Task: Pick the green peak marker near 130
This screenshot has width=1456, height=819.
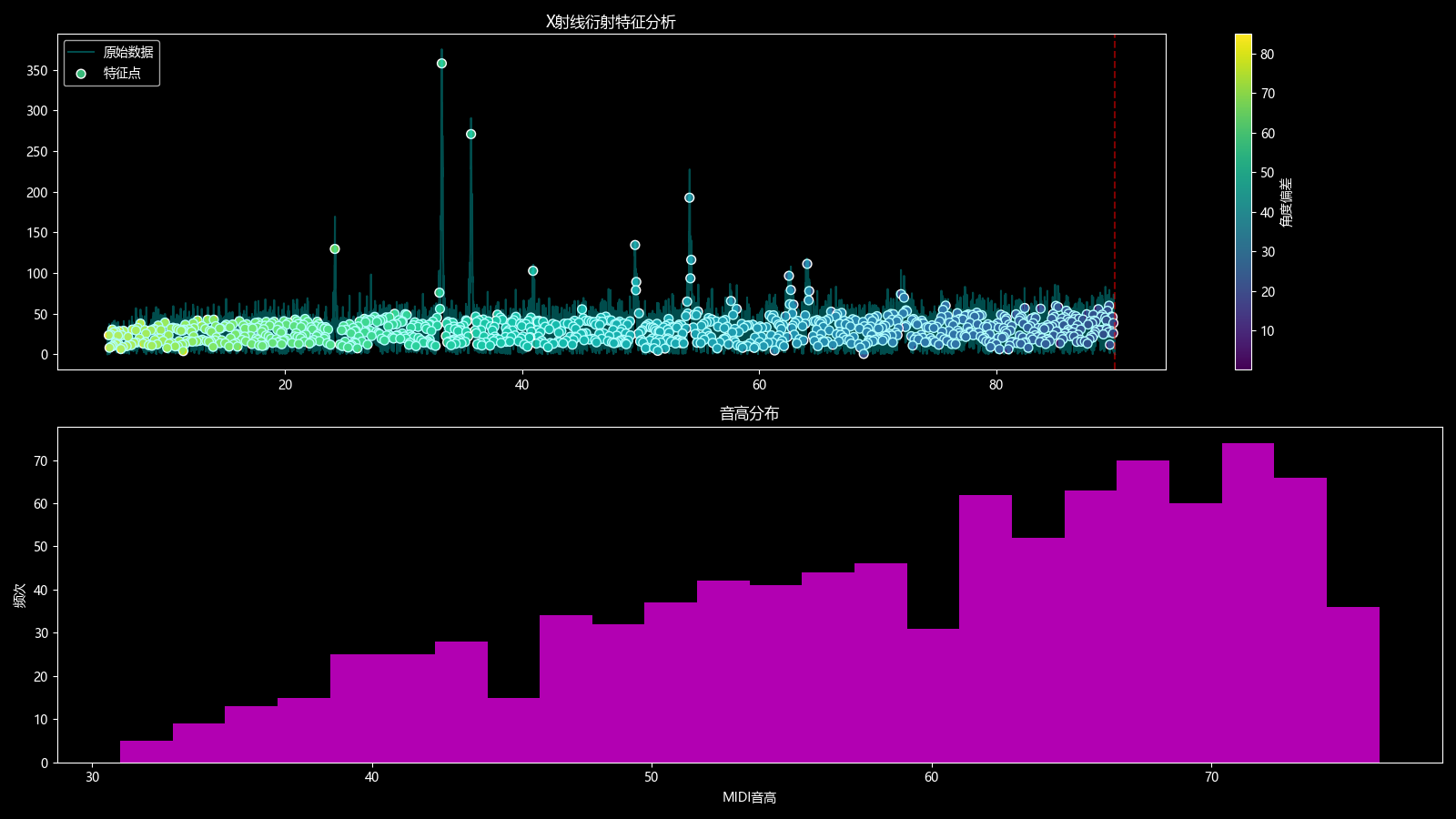Action: pyautogui.click(x=335, y=249)
